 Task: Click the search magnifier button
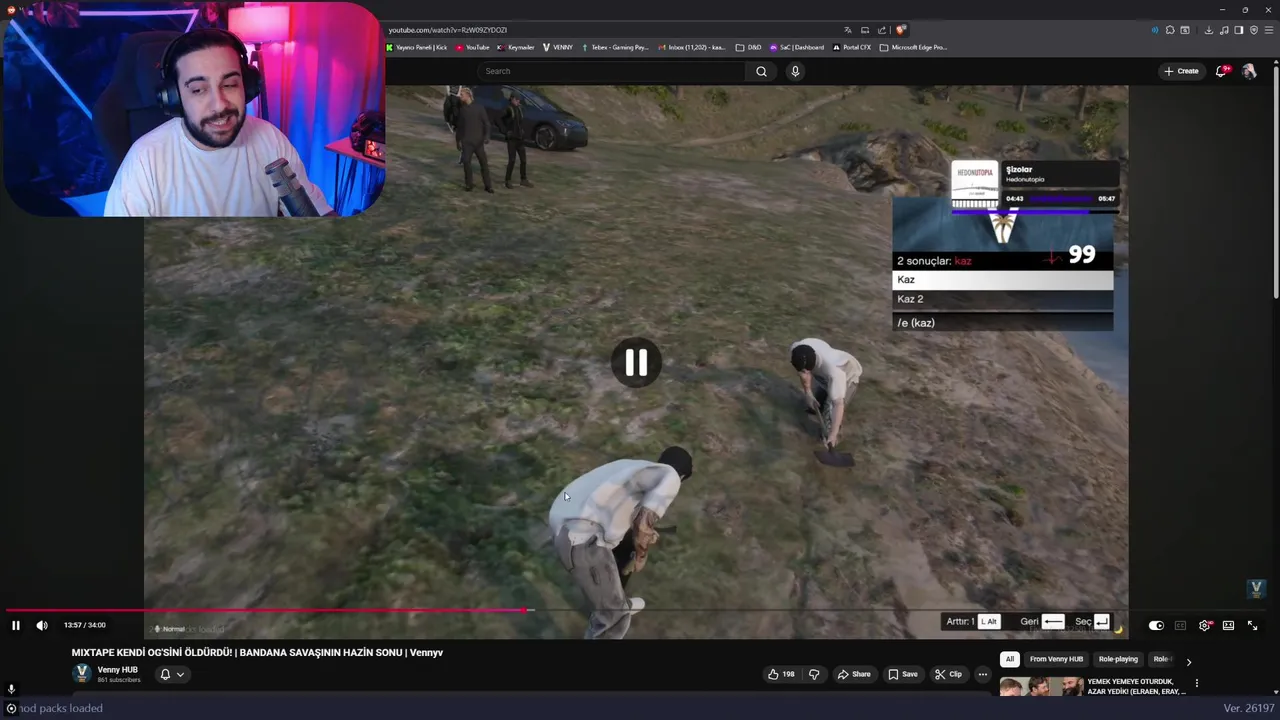pyautogui.click(x=761, y=71)
